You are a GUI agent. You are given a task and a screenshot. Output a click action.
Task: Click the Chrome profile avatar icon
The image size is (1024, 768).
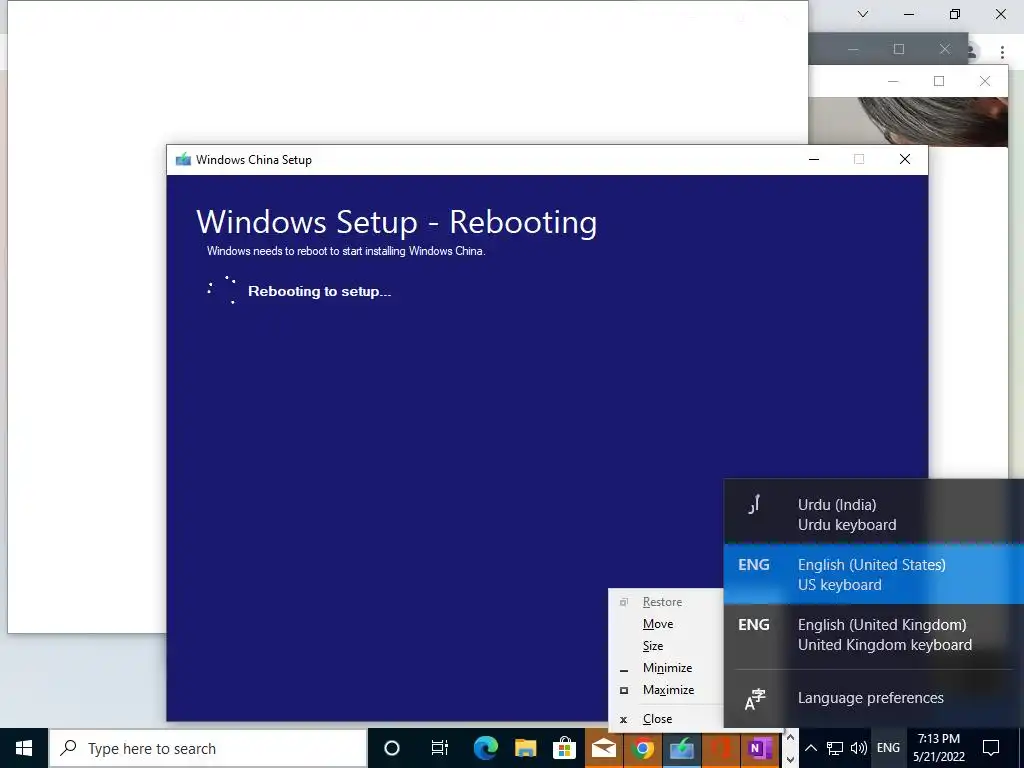973,52
